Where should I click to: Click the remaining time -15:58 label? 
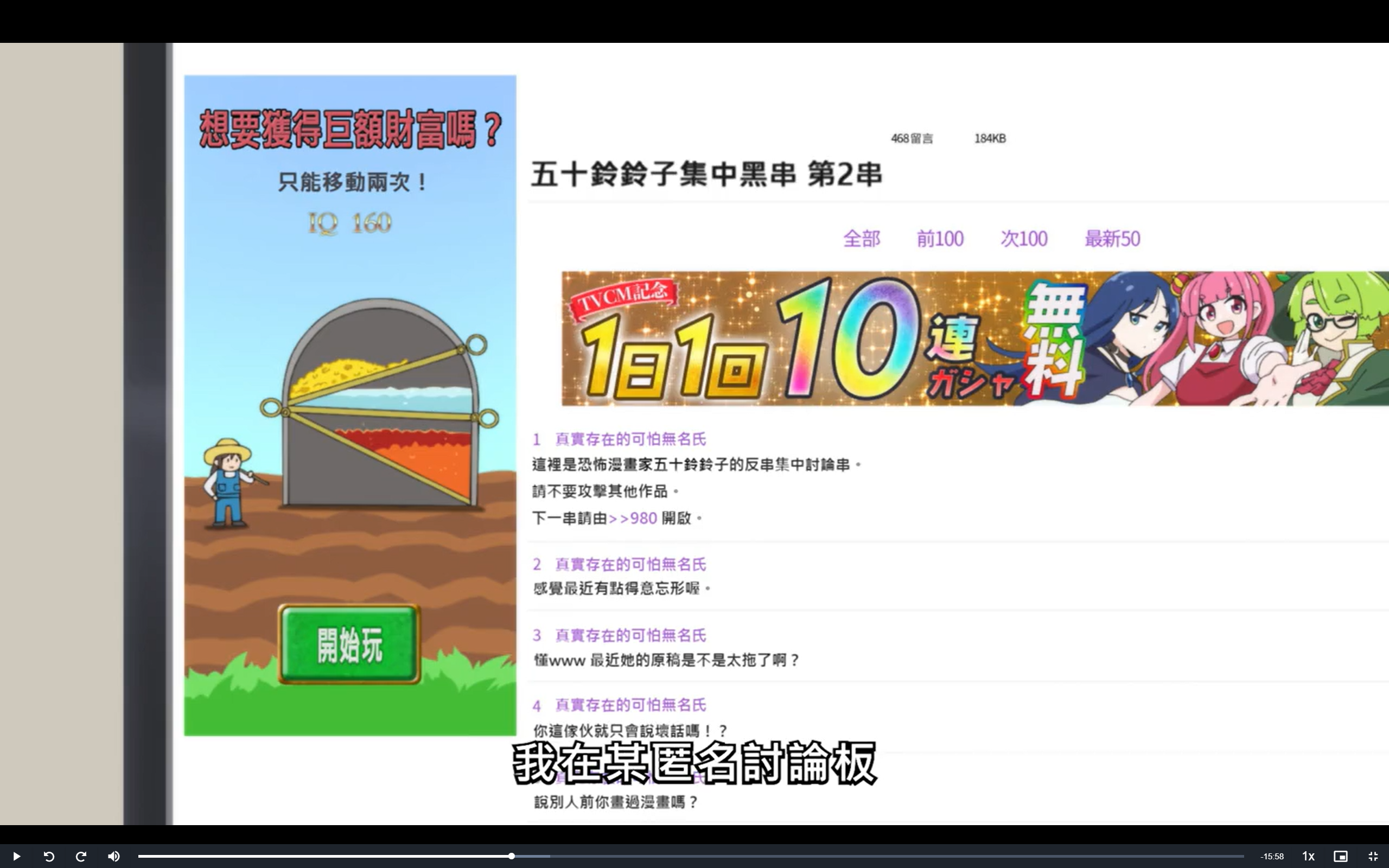coord(1271,856)
